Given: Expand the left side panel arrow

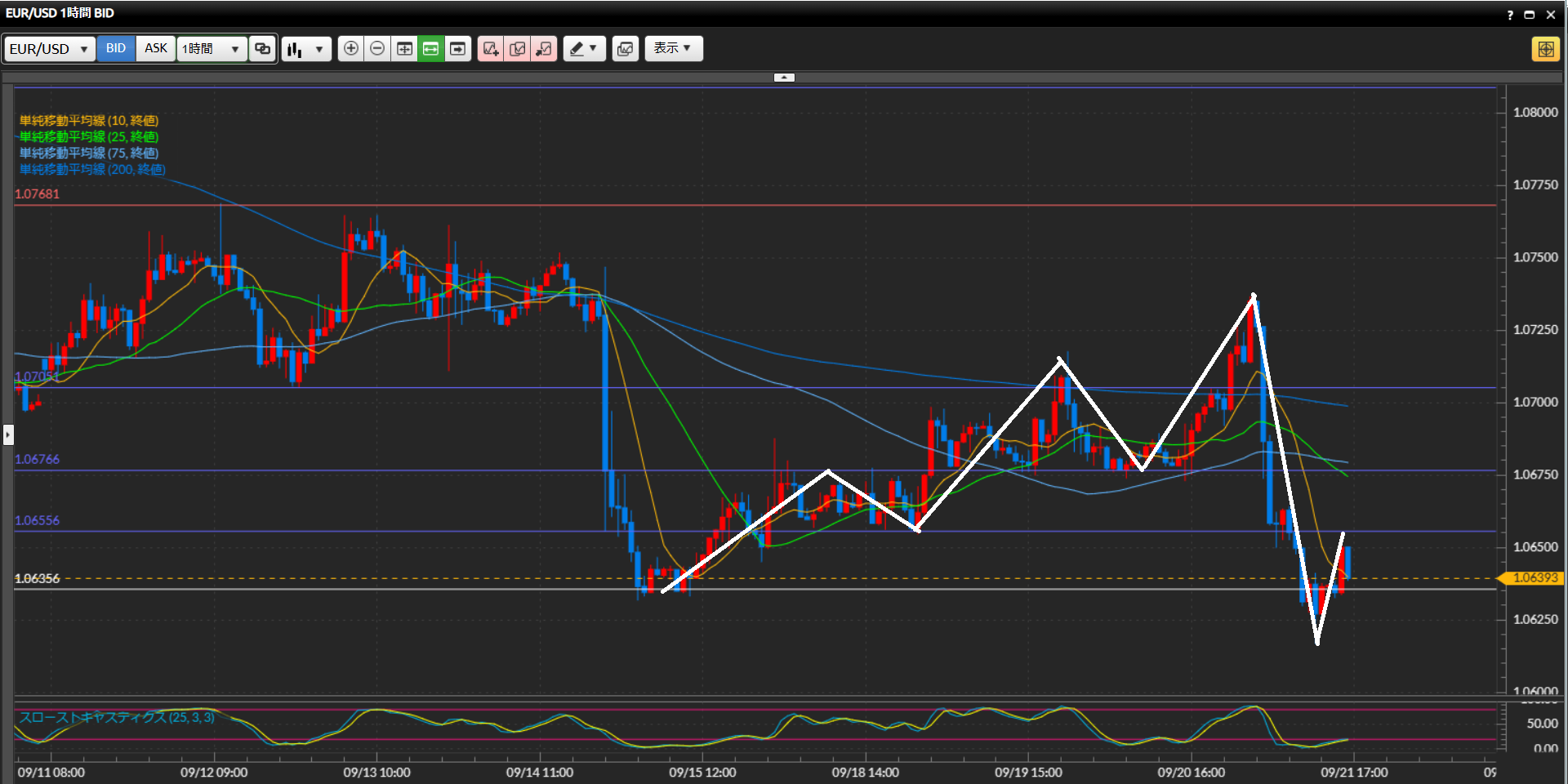Looking at the screenshot, I should click(x=8, y=434).
